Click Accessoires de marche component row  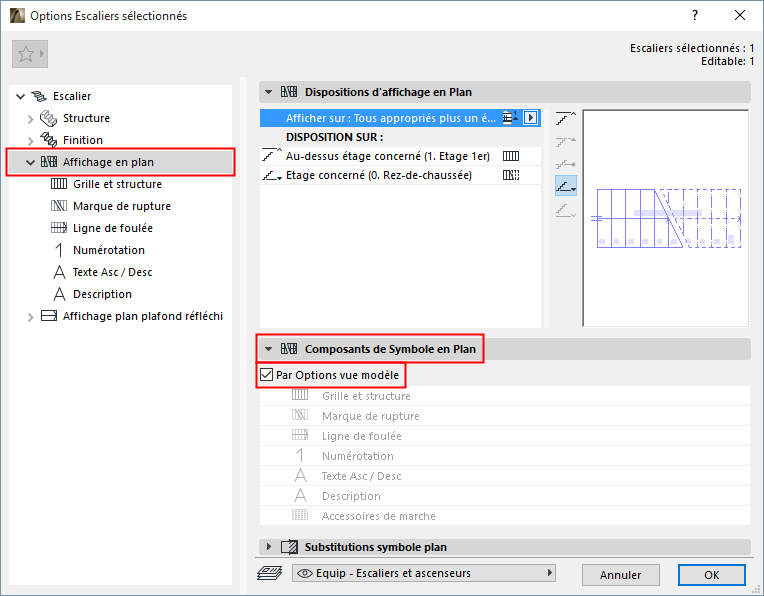(x=505, y=516)
